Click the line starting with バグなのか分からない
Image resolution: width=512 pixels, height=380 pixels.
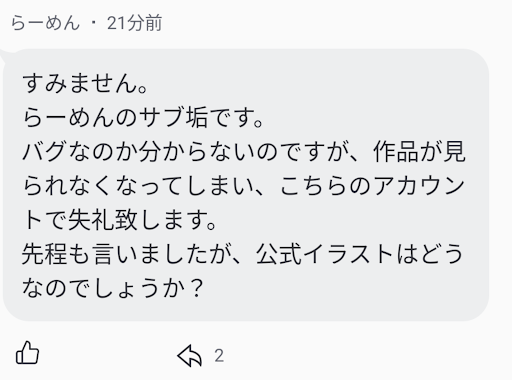pos(244,152)
